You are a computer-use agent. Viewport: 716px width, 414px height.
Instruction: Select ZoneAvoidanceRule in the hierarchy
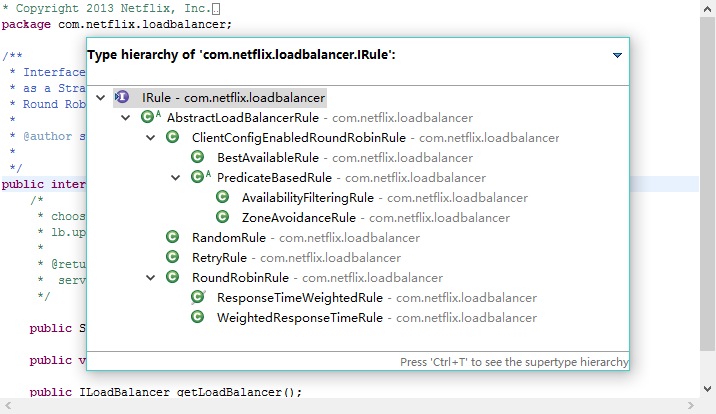click(x=376, y=218)
